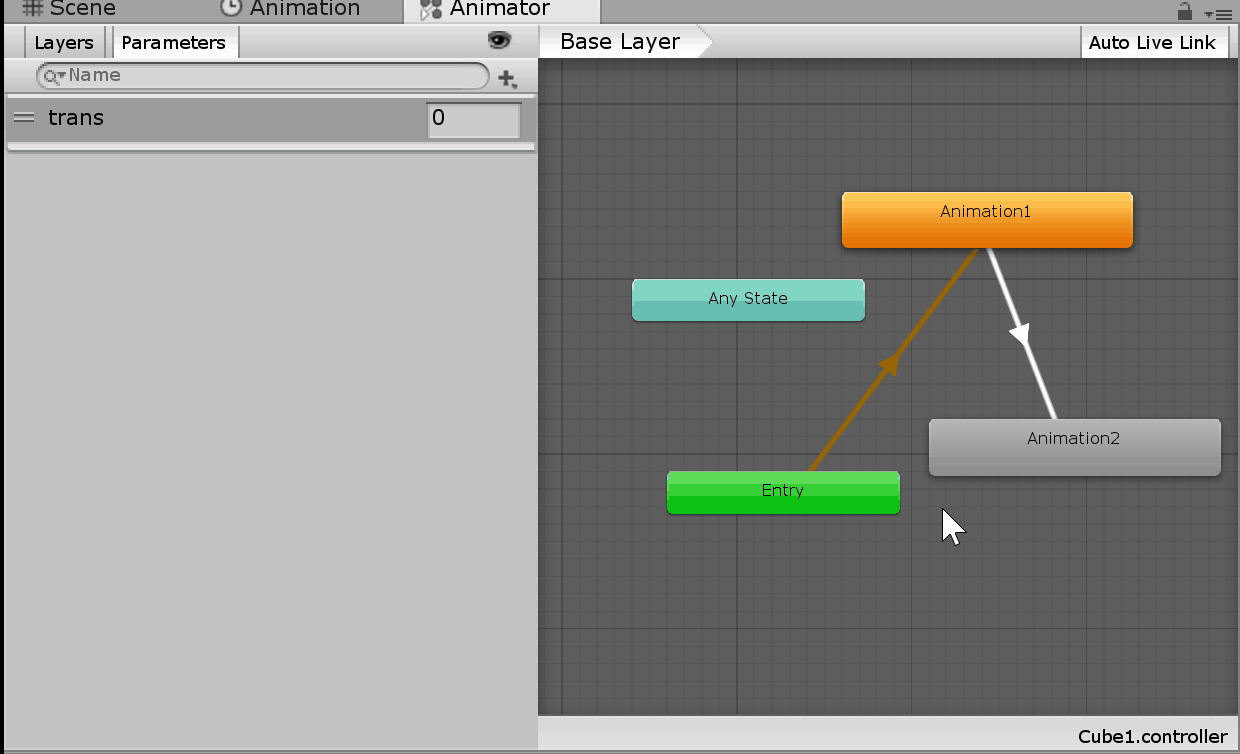This screenshot has height=754, width=1240.
Task: Select the Parameters tab
Action: point(174,43)
